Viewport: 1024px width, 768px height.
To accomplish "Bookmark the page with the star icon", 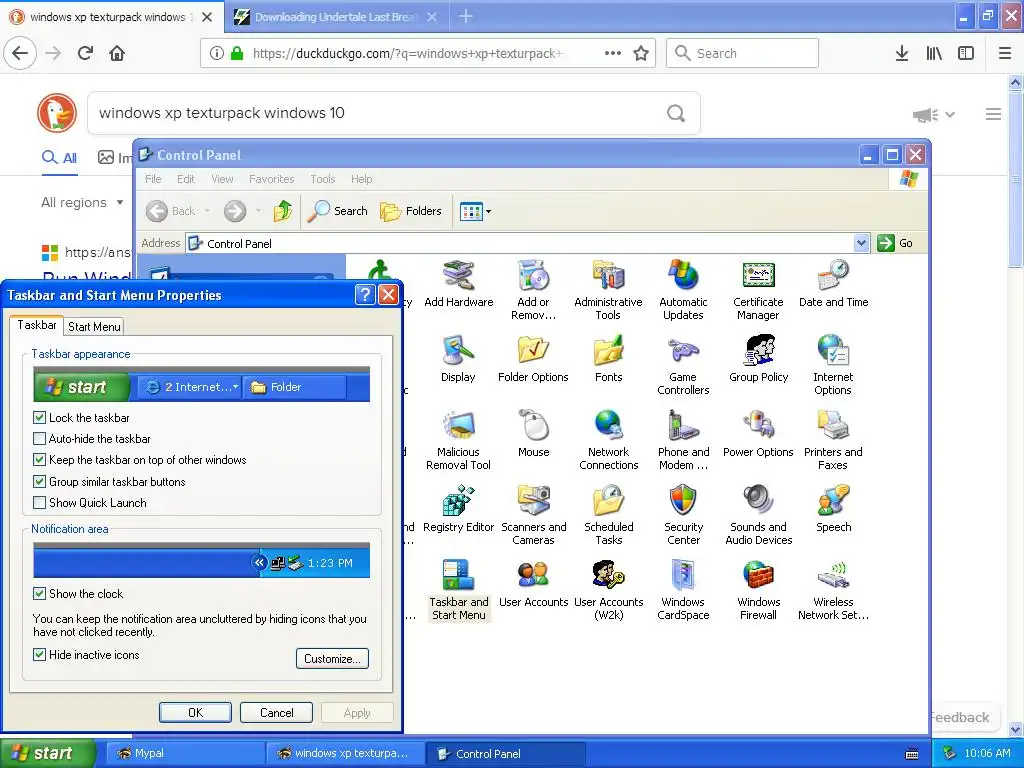I will click(641, 53).
